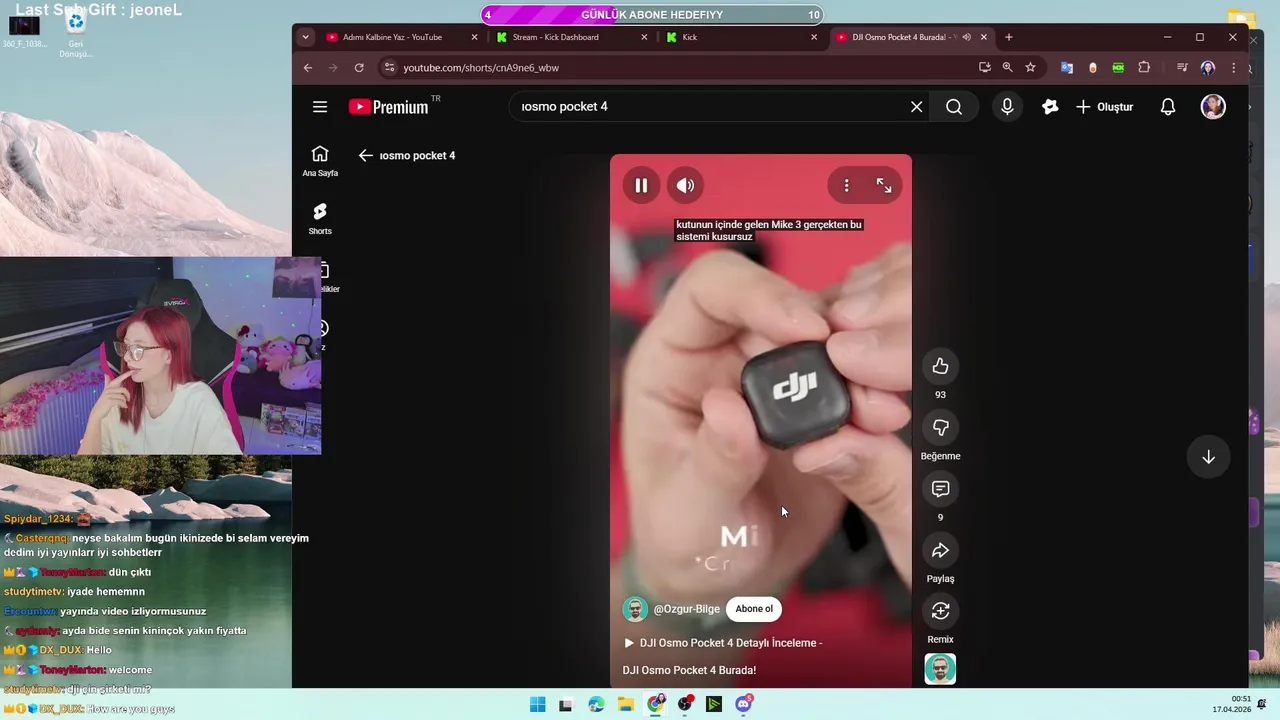Open the comments on the Short
The width and height of the screenshot is (1280, 720).
pos(940,489)
